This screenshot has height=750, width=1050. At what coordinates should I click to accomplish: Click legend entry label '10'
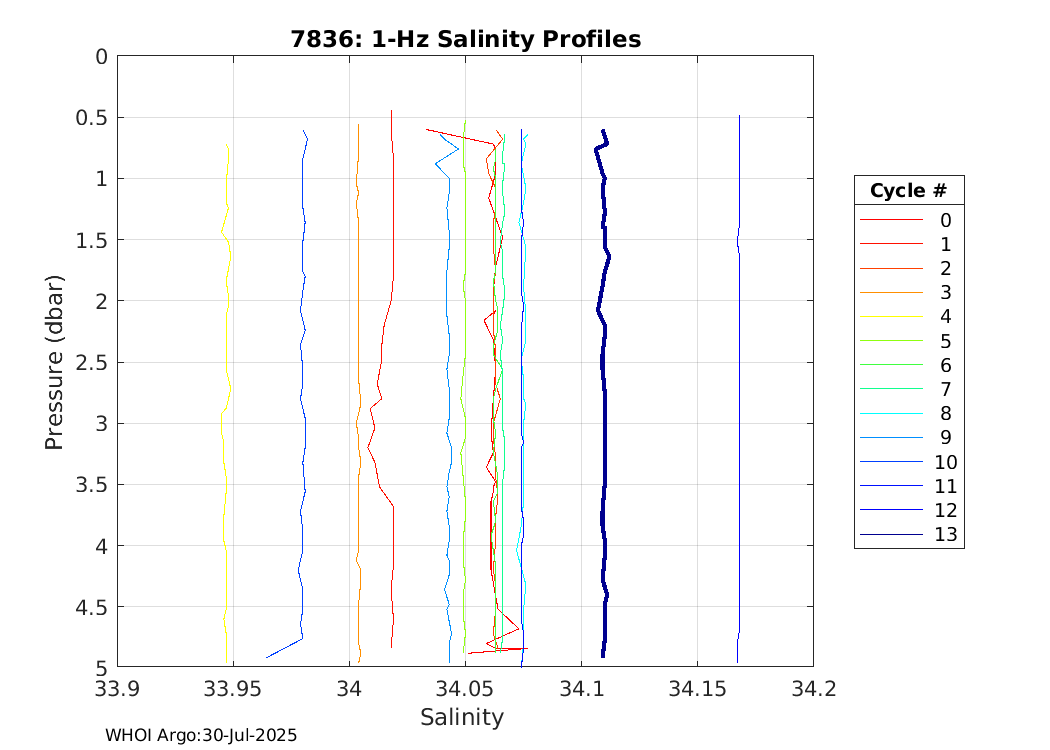click(945, 462)
